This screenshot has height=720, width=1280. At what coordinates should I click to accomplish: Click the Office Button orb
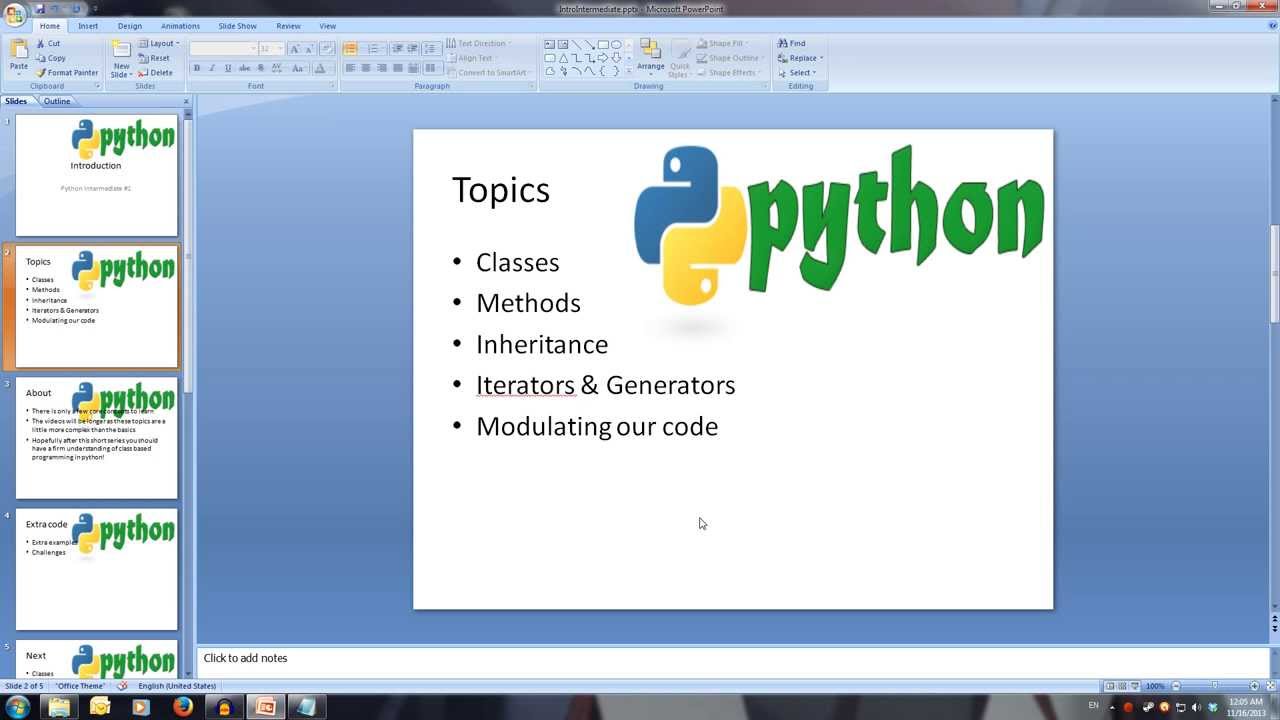click(14, 15)
